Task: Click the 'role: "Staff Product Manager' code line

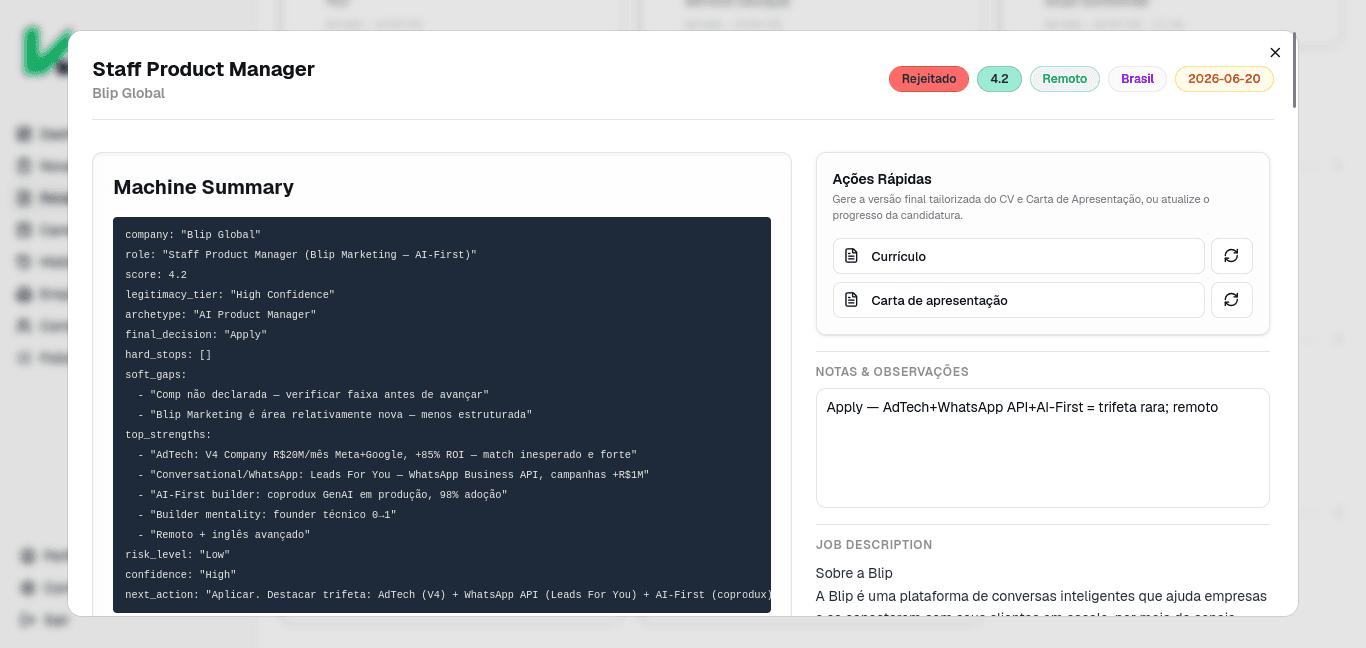Action: point(301,255)
